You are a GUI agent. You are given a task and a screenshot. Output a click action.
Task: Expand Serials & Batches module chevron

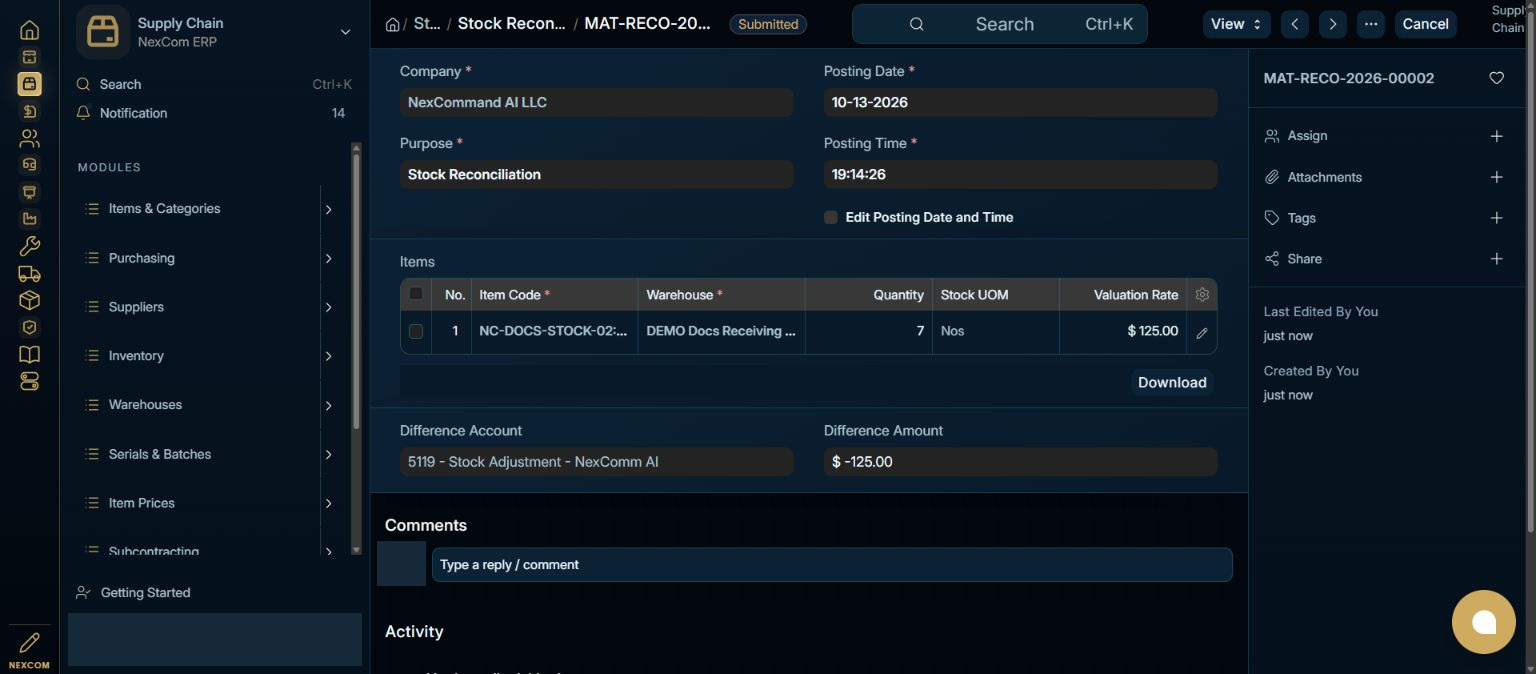[328, 454]
